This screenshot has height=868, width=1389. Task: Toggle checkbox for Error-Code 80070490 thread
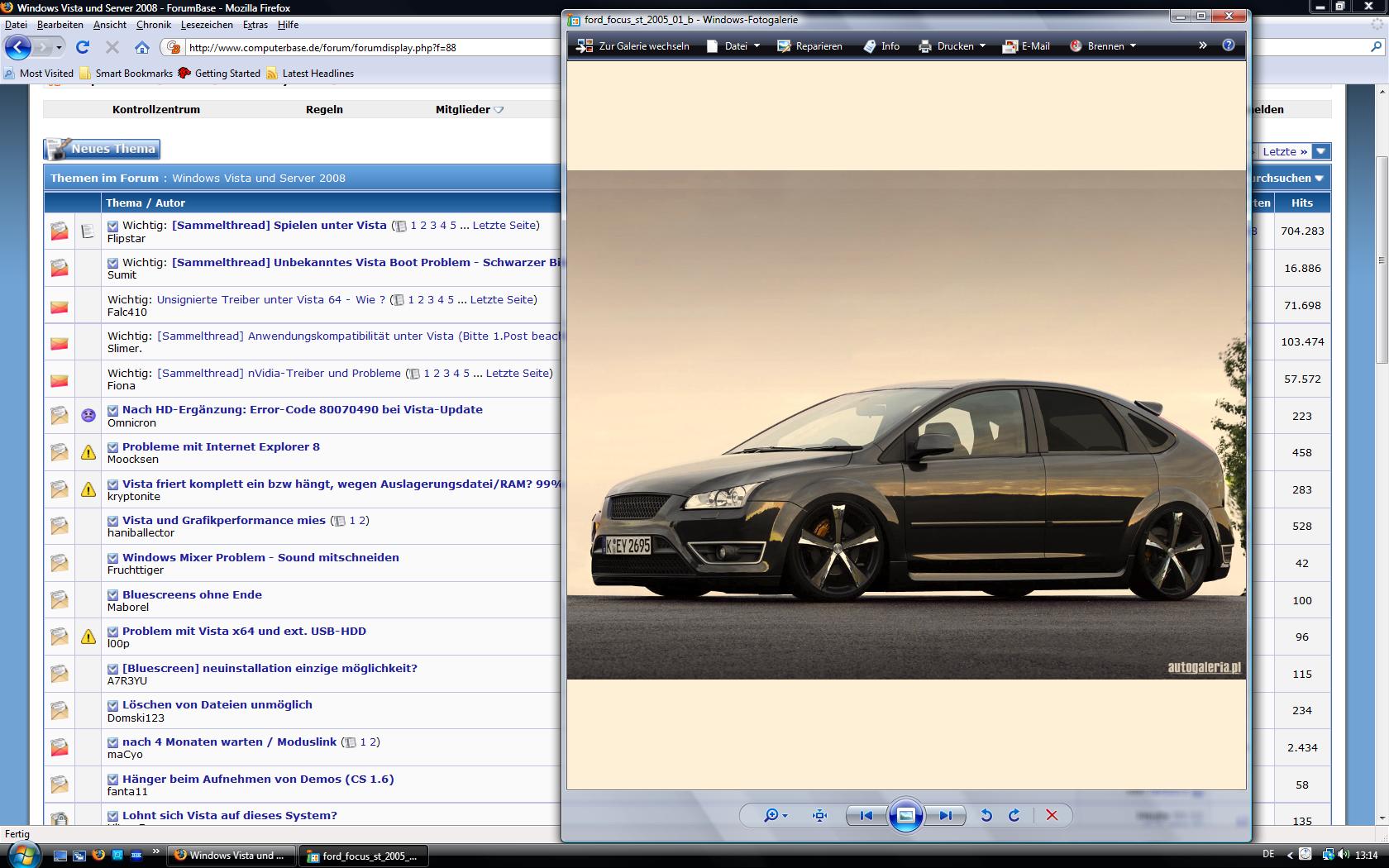tap(113, 410)
